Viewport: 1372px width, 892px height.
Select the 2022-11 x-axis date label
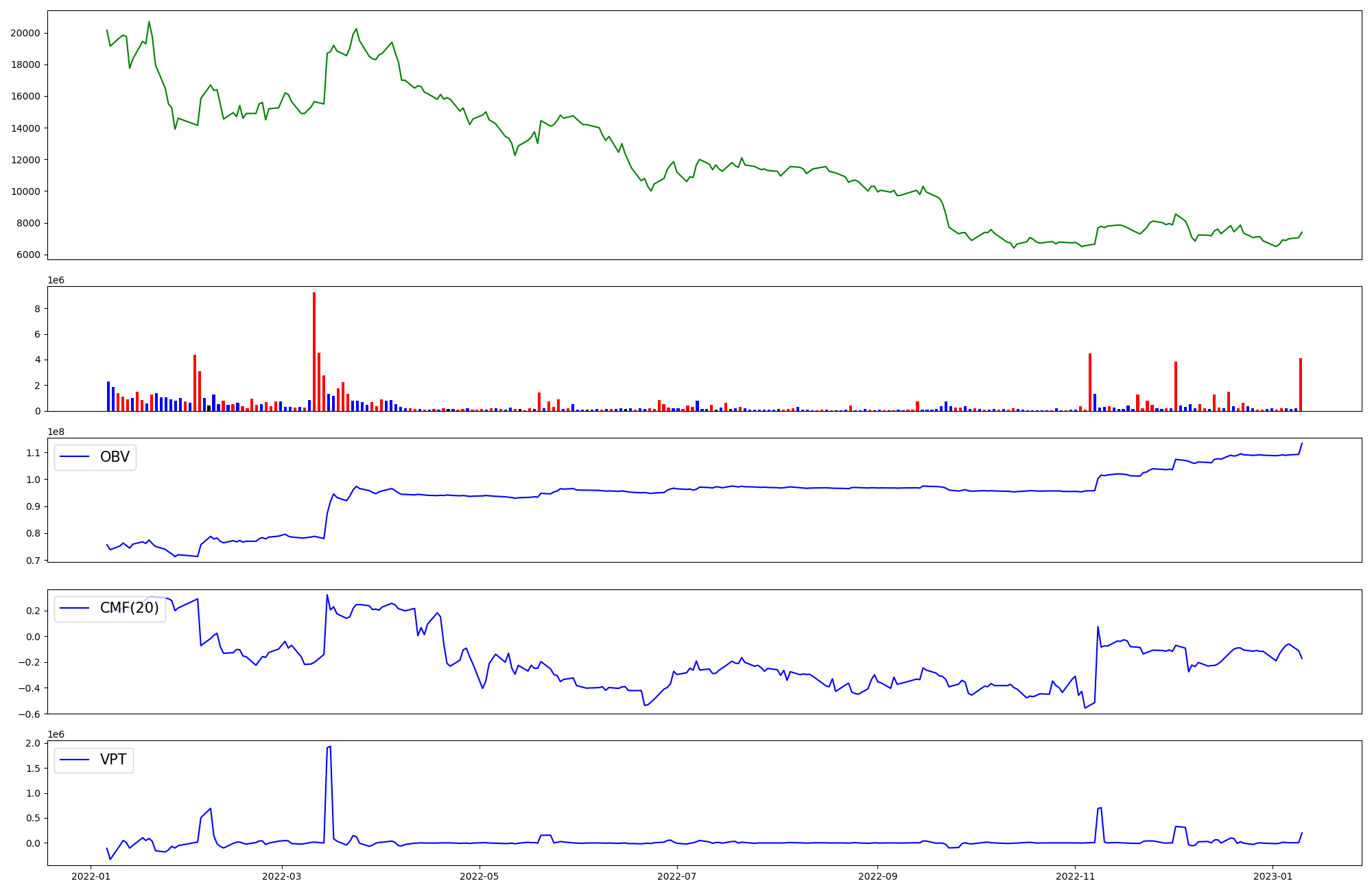pos(1075,876)
